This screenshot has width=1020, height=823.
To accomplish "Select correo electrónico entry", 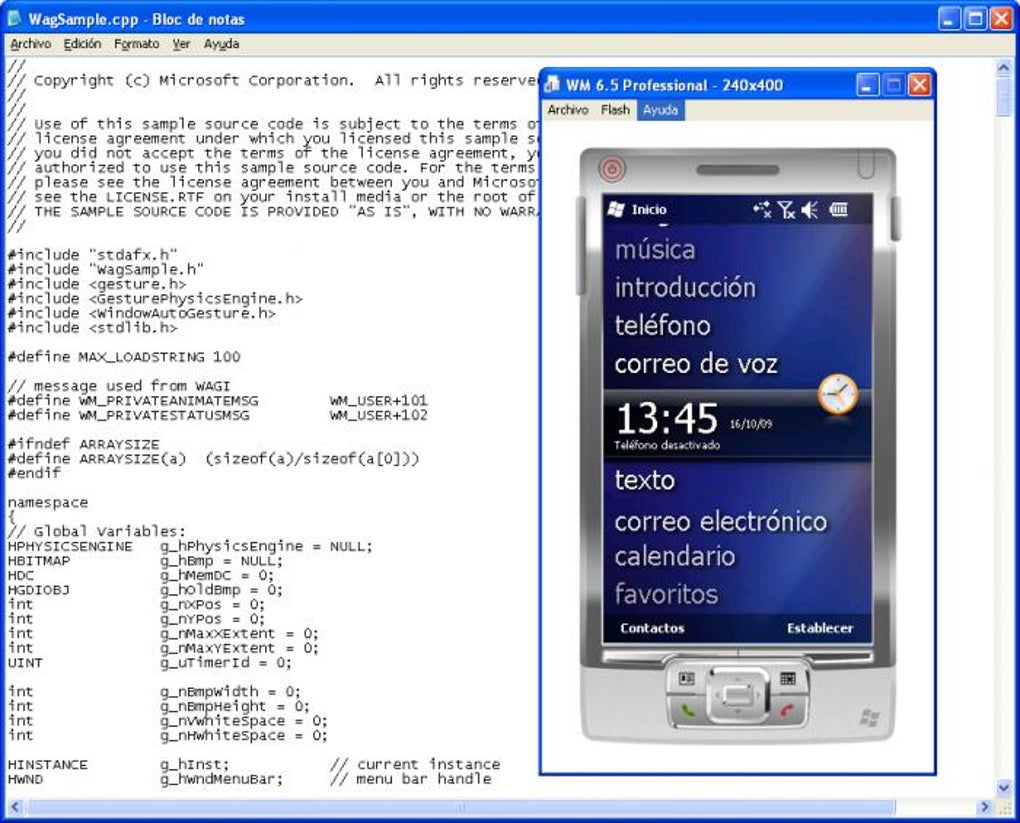I will pos(720,522).
